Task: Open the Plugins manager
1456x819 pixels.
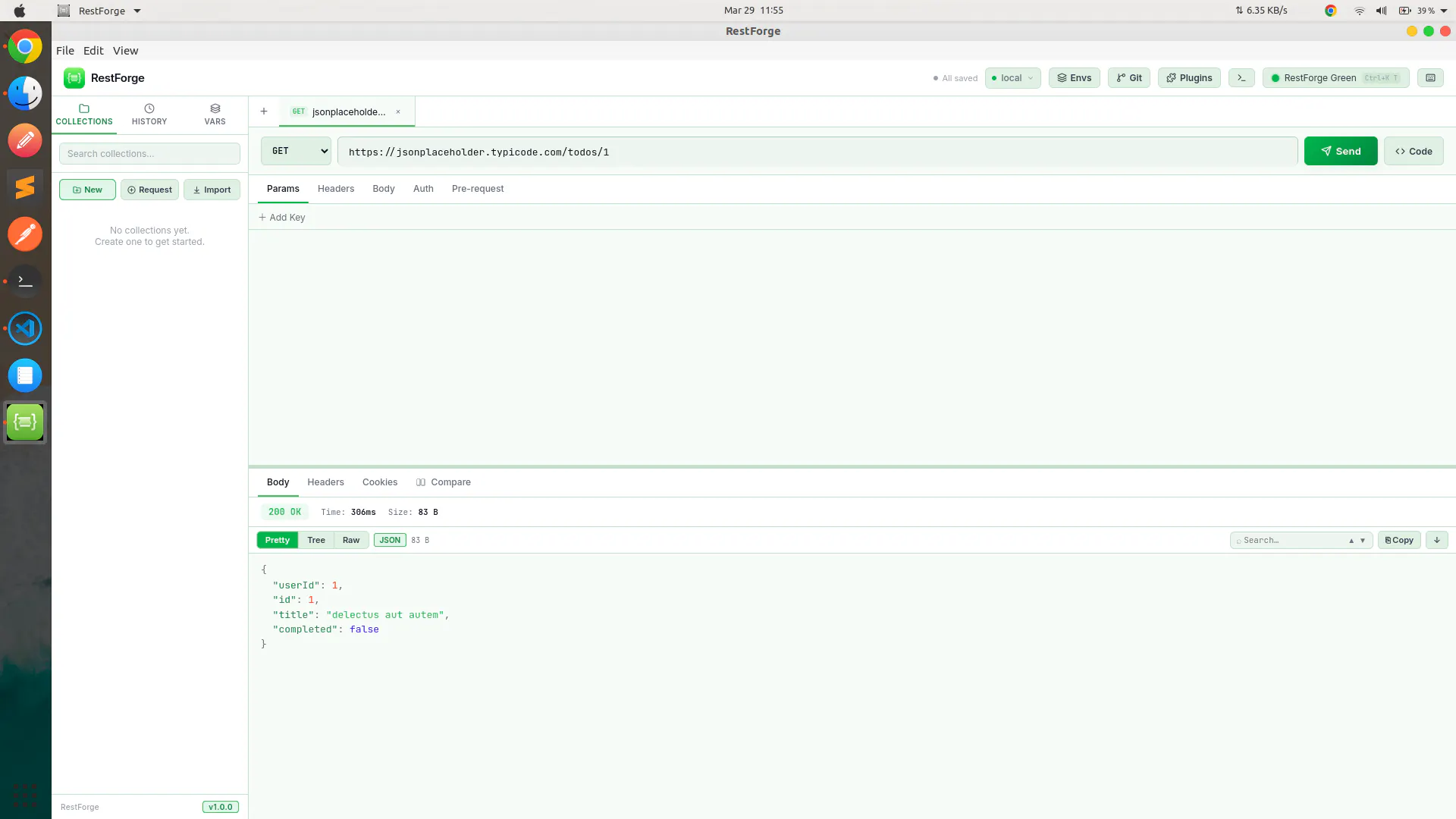Action: click(x=1189, y=78)
